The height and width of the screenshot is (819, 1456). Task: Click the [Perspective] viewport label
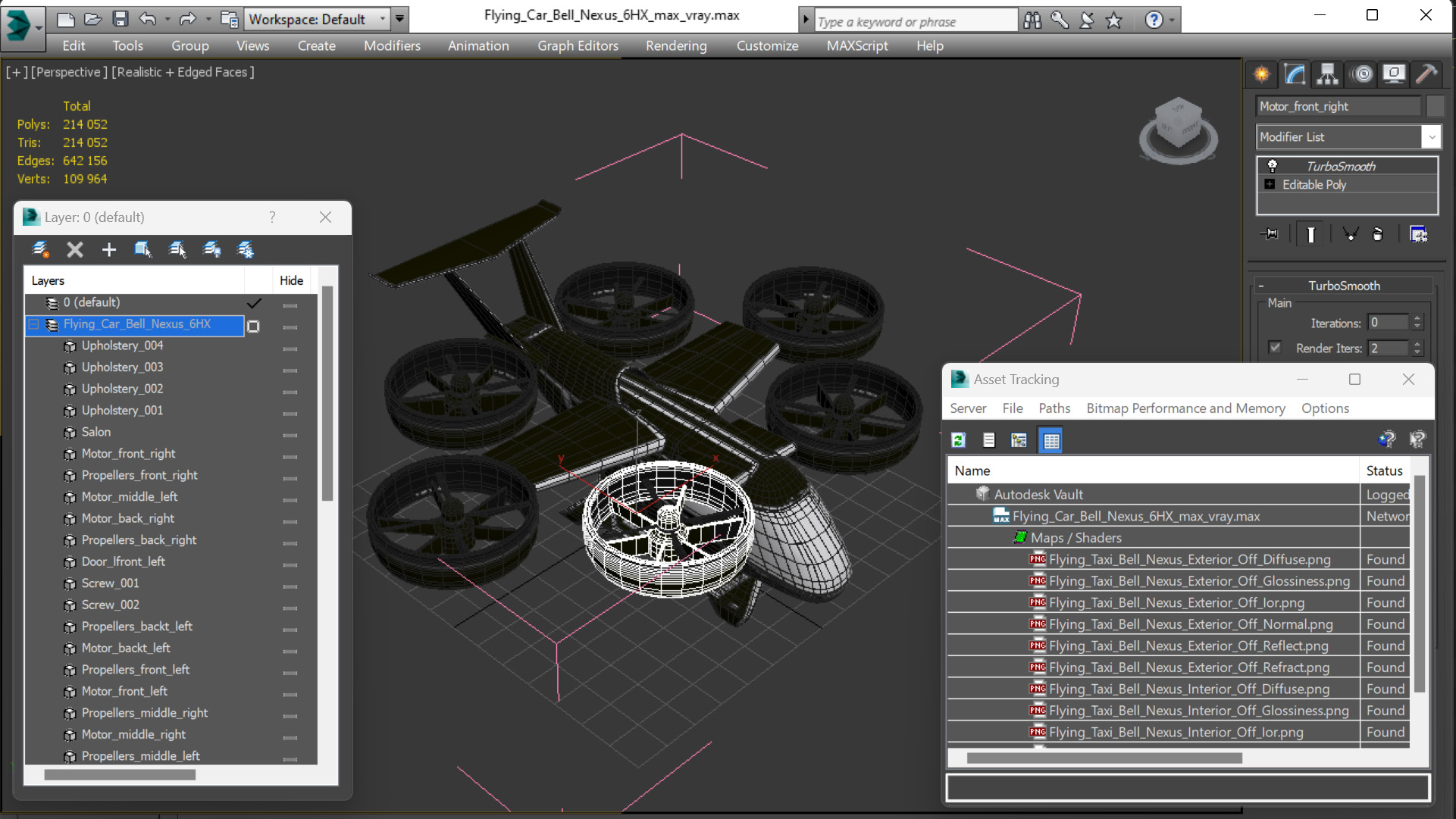(67, 72)
